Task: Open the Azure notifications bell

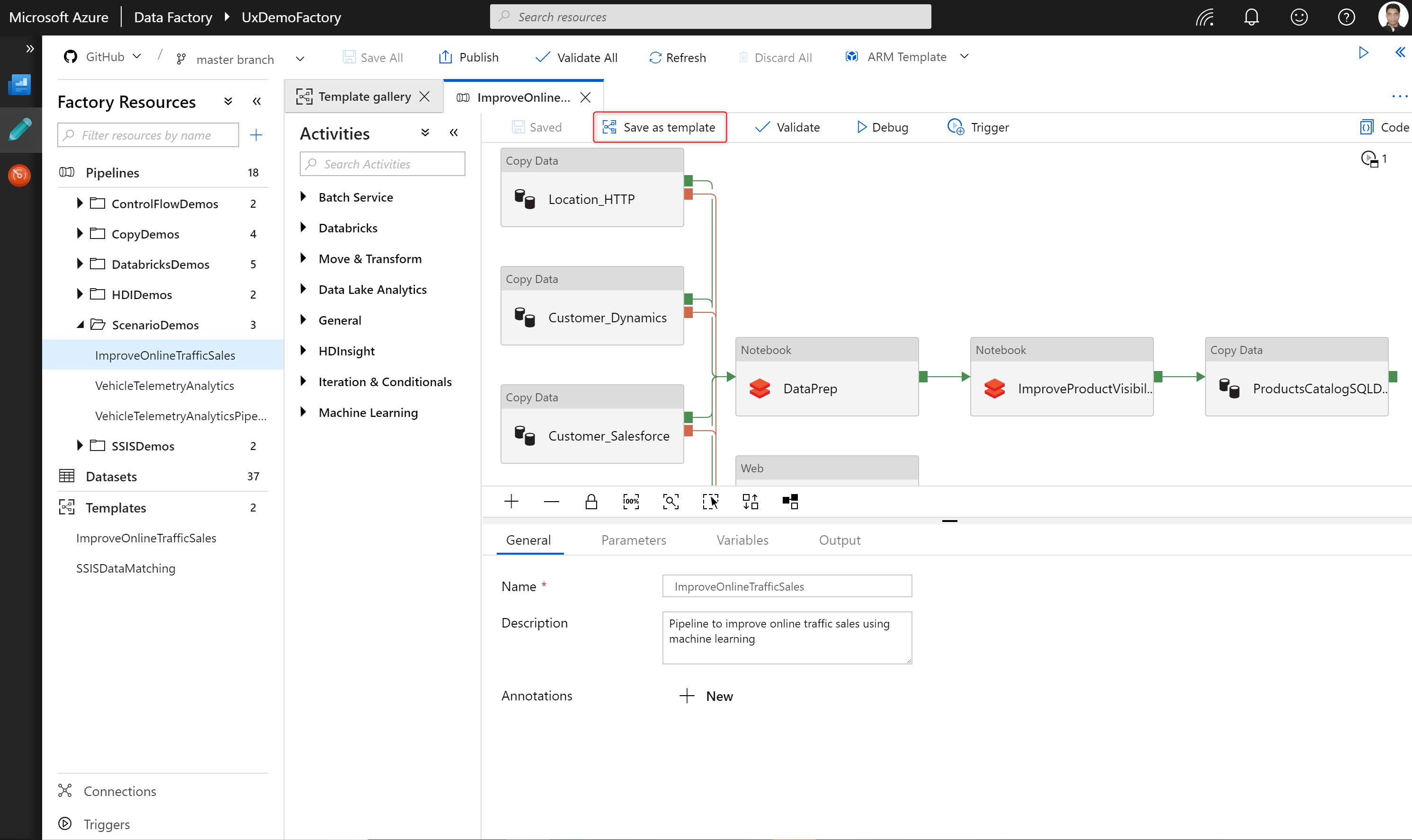Action: click(x=1251, y=17)
